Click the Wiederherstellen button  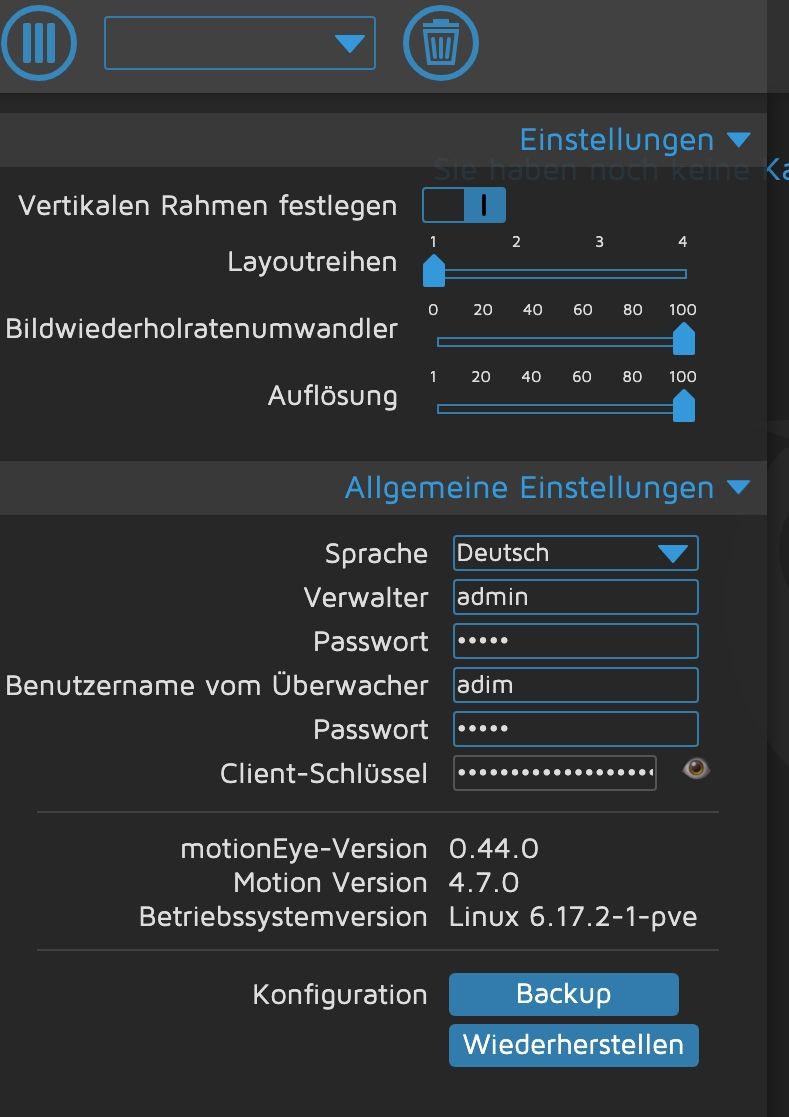click(x=573, y=1045)
